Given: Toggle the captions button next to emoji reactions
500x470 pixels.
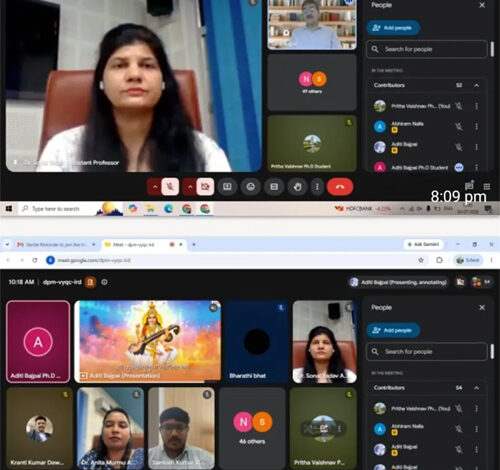Looking at the screenshot, I should click(x=274, y=187).
